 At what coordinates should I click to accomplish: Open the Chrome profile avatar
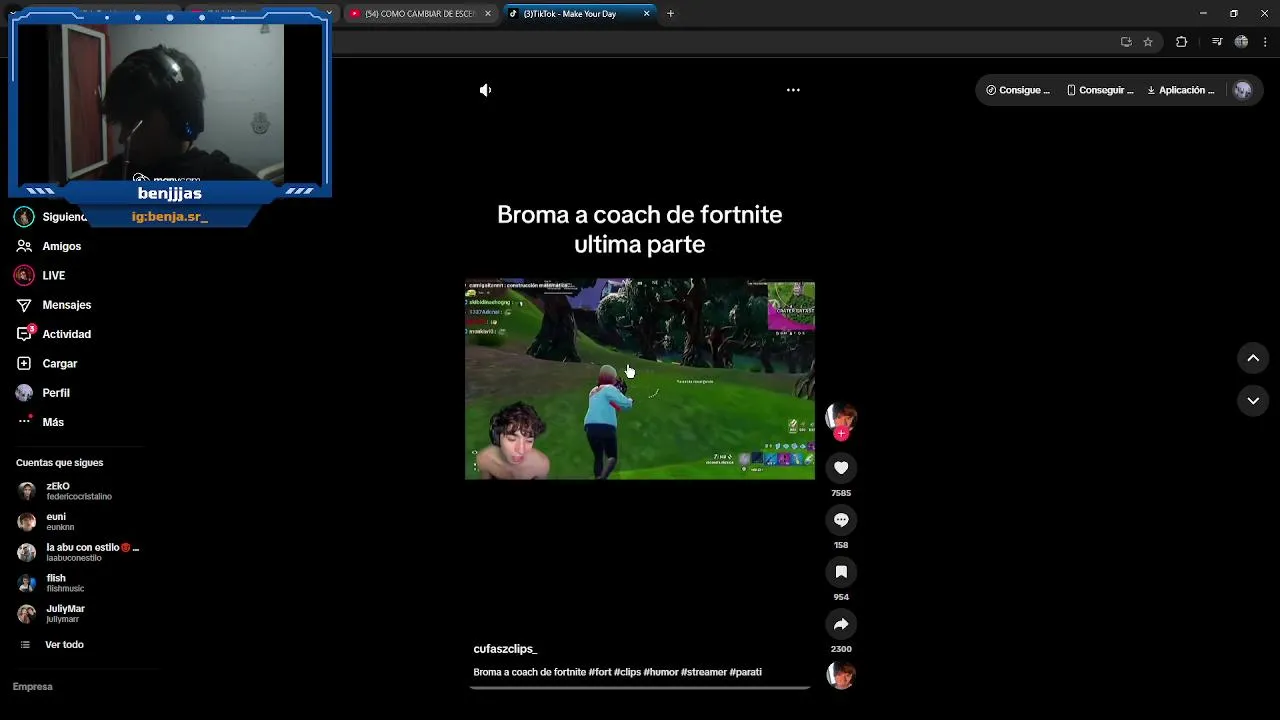(x=1241, y=42)
